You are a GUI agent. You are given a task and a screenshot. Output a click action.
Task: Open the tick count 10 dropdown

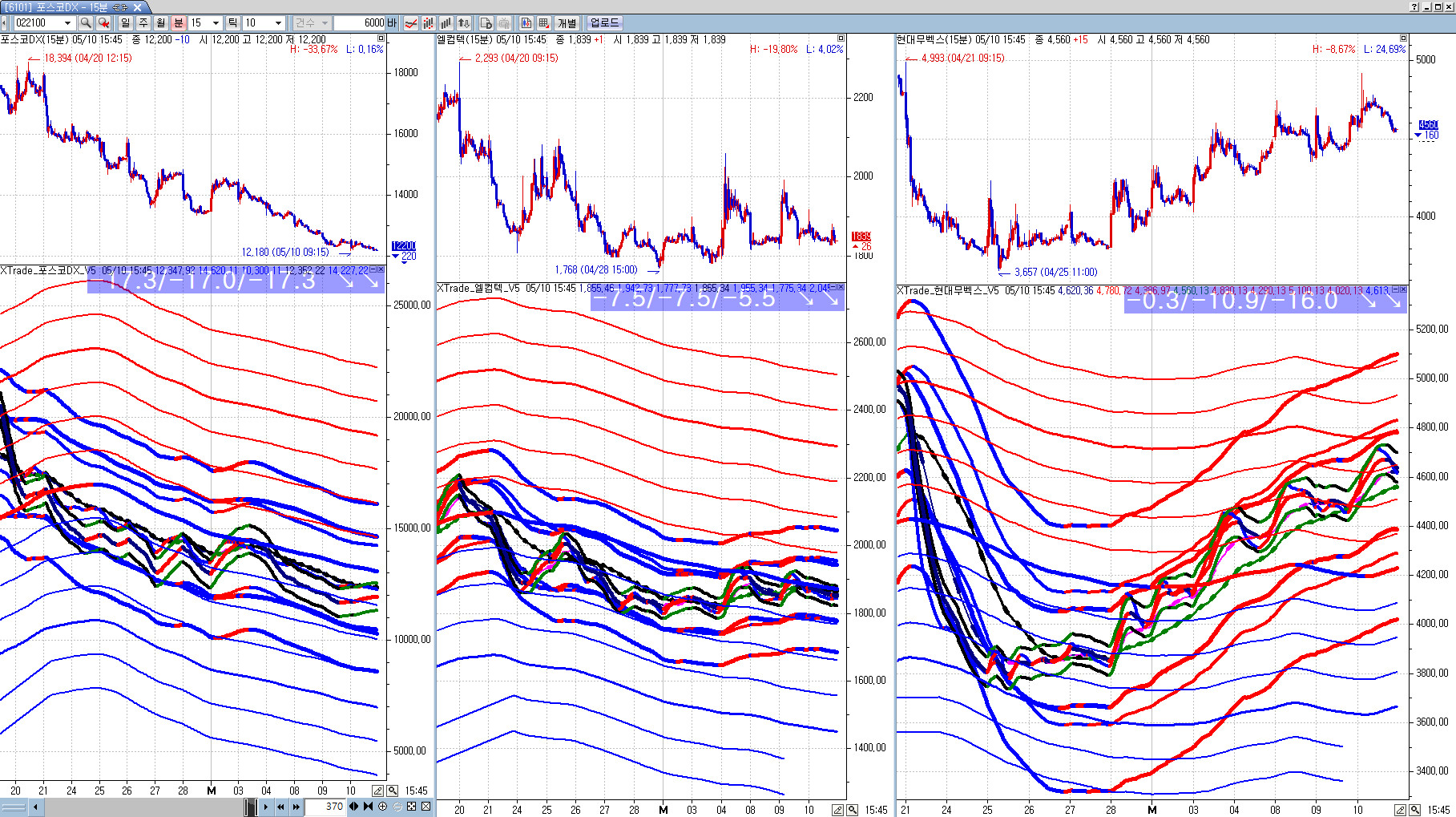pyautogui.click(x=278, y=23)
